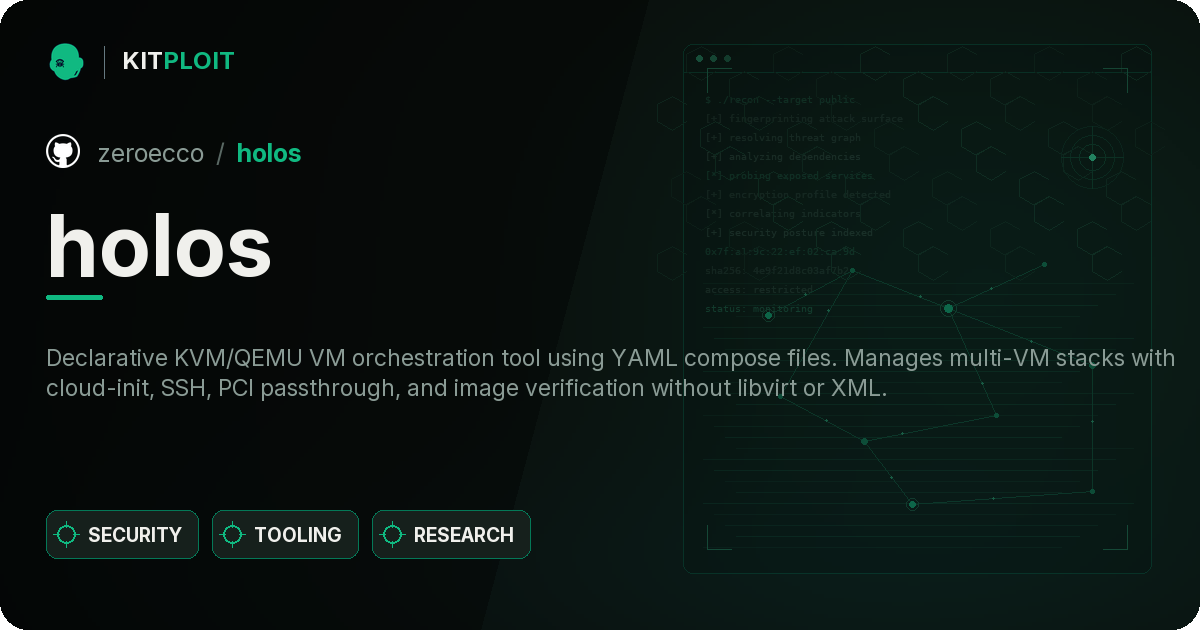Screen dimensions: 1200x630
Task: Click the crosshair icon in TOOLING tag
Action: coord(233,535)
